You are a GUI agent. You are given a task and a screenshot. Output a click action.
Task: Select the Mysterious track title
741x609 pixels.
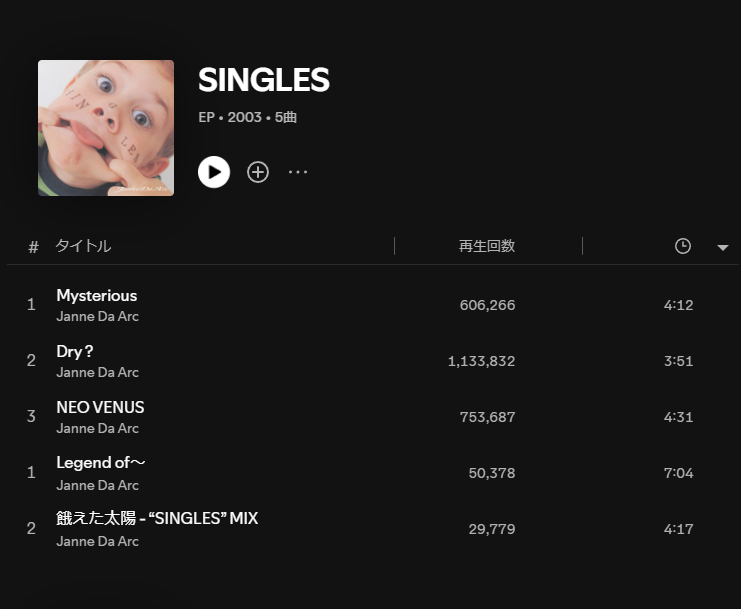coord(97,295)
